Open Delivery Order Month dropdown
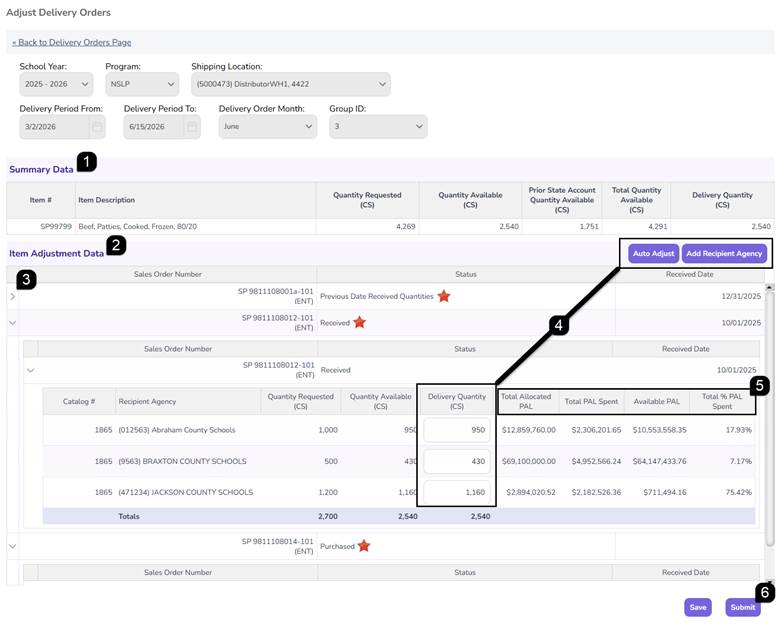This screenshot has width=780, height=628. pyautogui.click(x=268, y=126)
